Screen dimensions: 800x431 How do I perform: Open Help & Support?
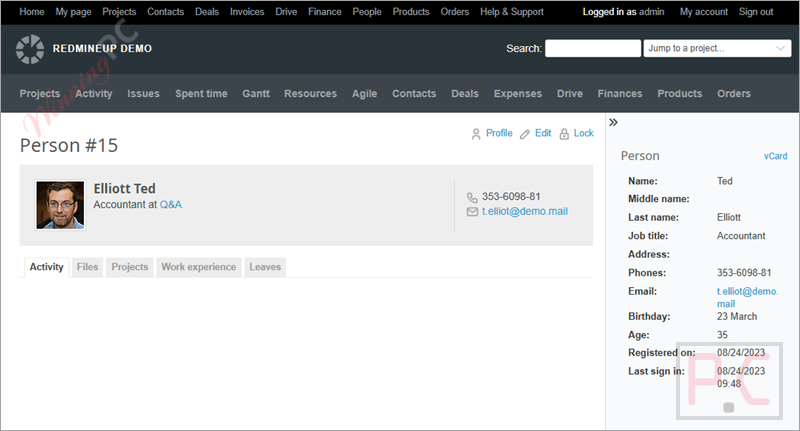click(512, 12)
